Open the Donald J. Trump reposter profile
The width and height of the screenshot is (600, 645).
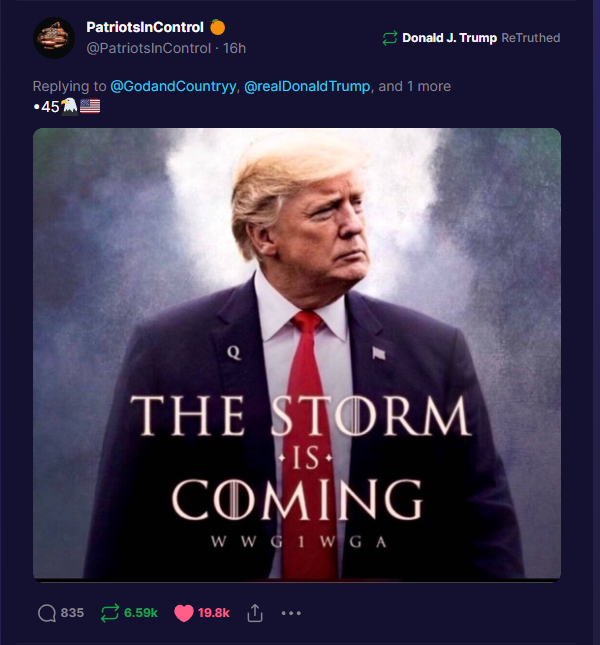pyautogui.click(x=449, y=38)
